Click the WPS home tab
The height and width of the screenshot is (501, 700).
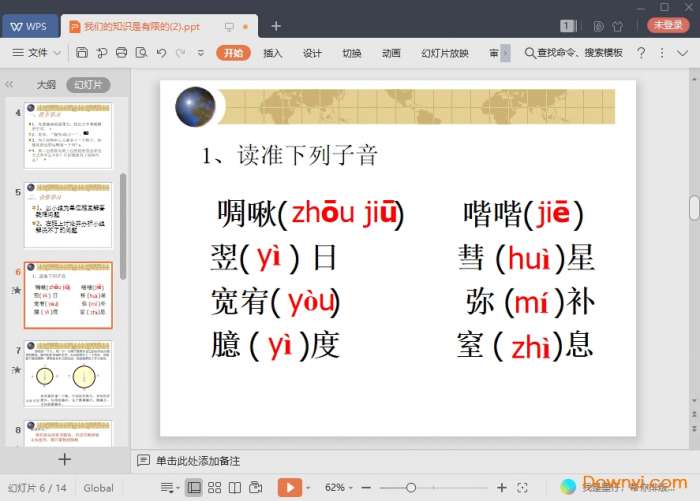click(30, 26)
